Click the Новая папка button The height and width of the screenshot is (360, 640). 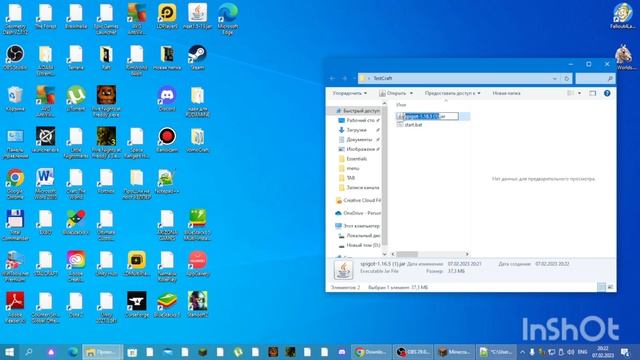[x=506, y=93]
